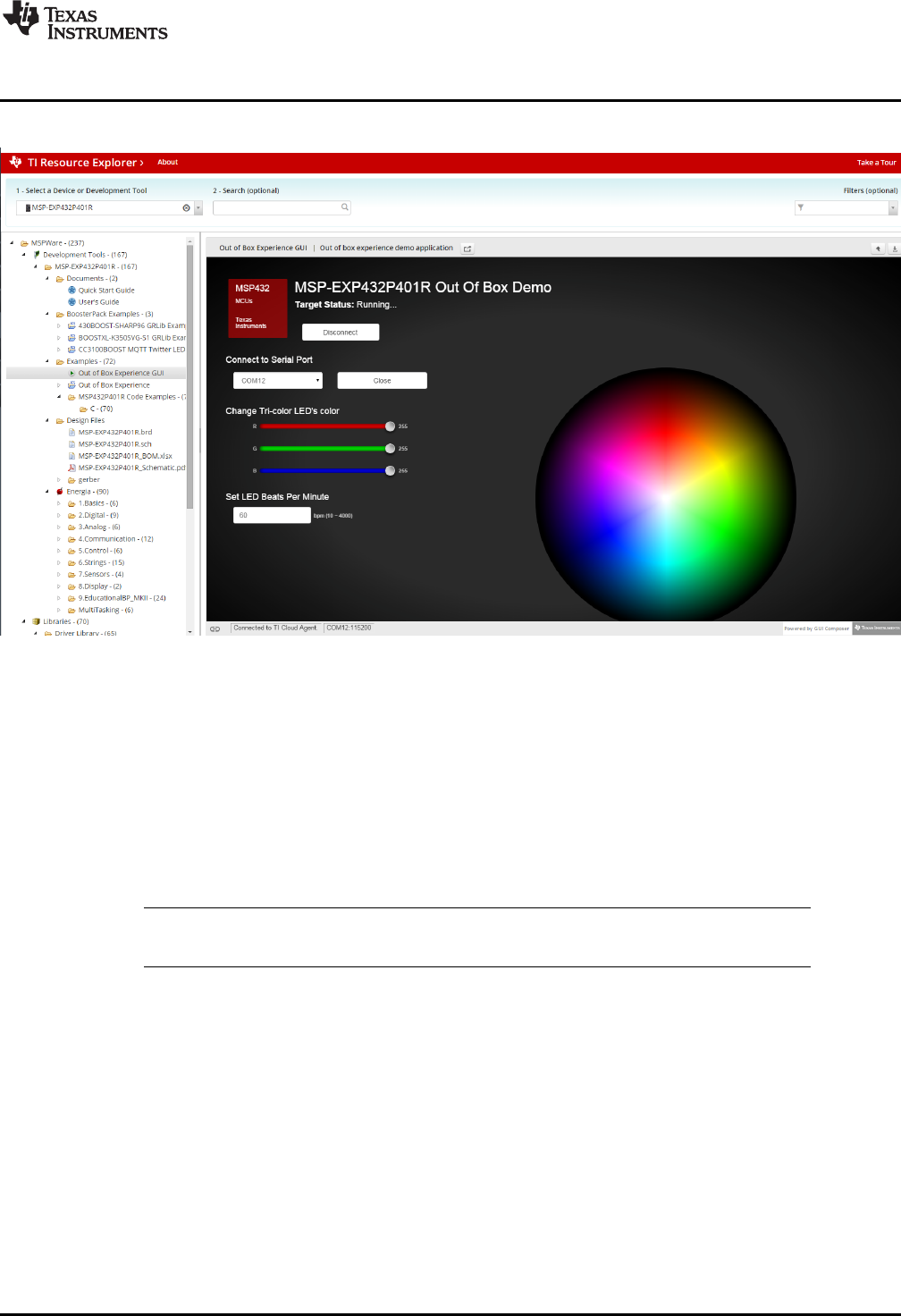
Task: Click the download icon in content header
Action: (x=895, y=249)
